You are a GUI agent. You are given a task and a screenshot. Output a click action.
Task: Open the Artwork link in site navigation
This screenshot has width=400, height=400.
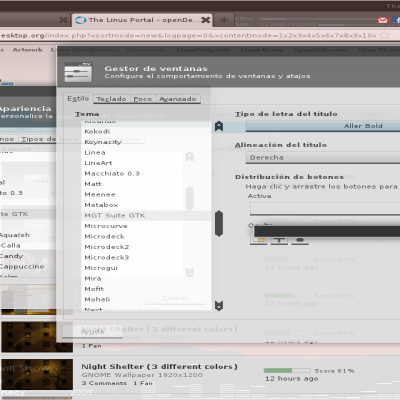point(27,50)
